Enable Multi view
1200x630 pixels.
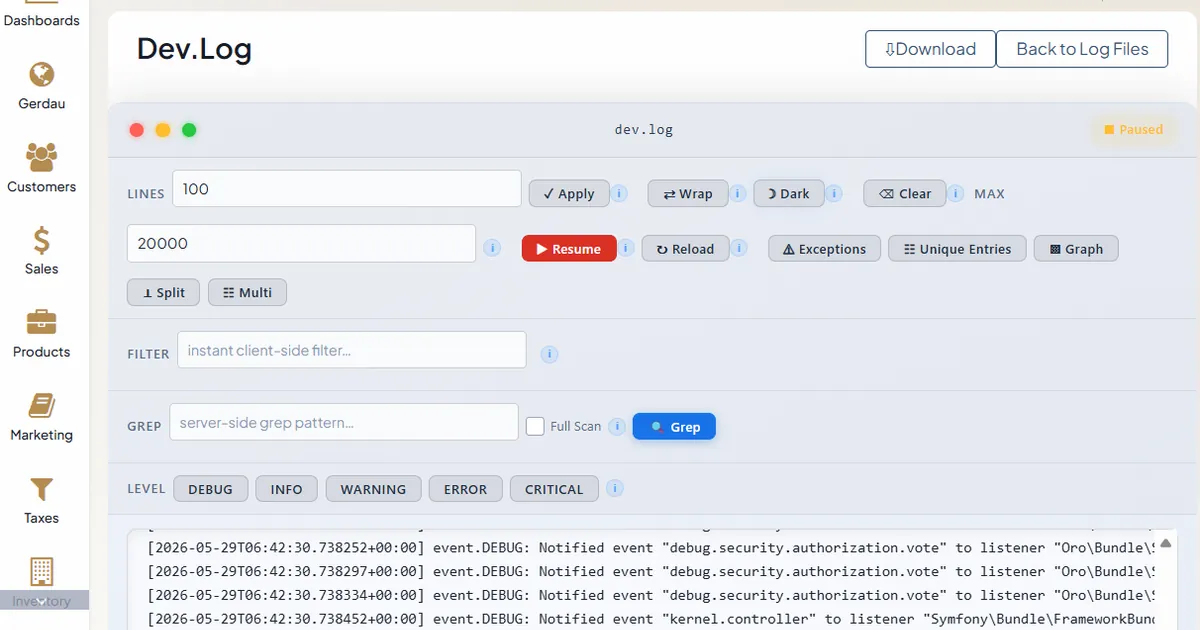[247, 292]
